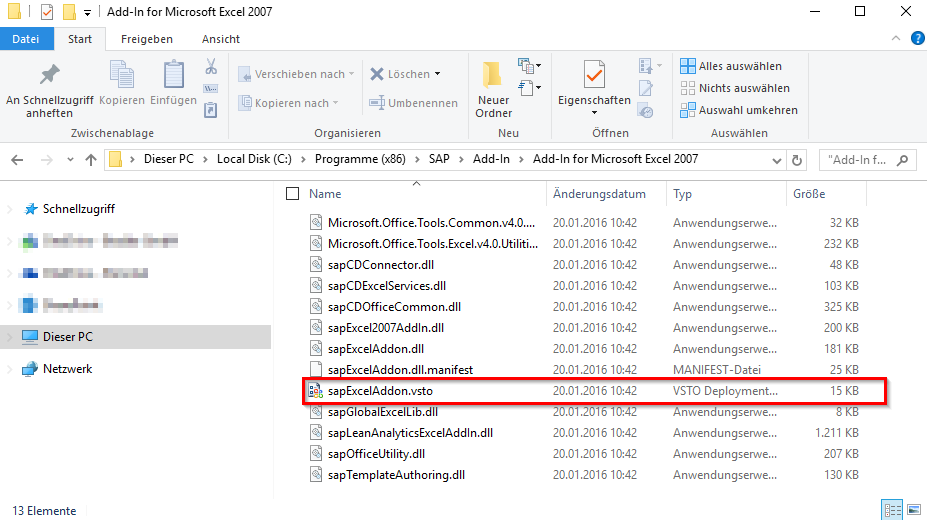Pin folder via An Schnellzugriff anheften
This screenshot has width=927, height=520.
pyautogui.click(x=50, y=90)
